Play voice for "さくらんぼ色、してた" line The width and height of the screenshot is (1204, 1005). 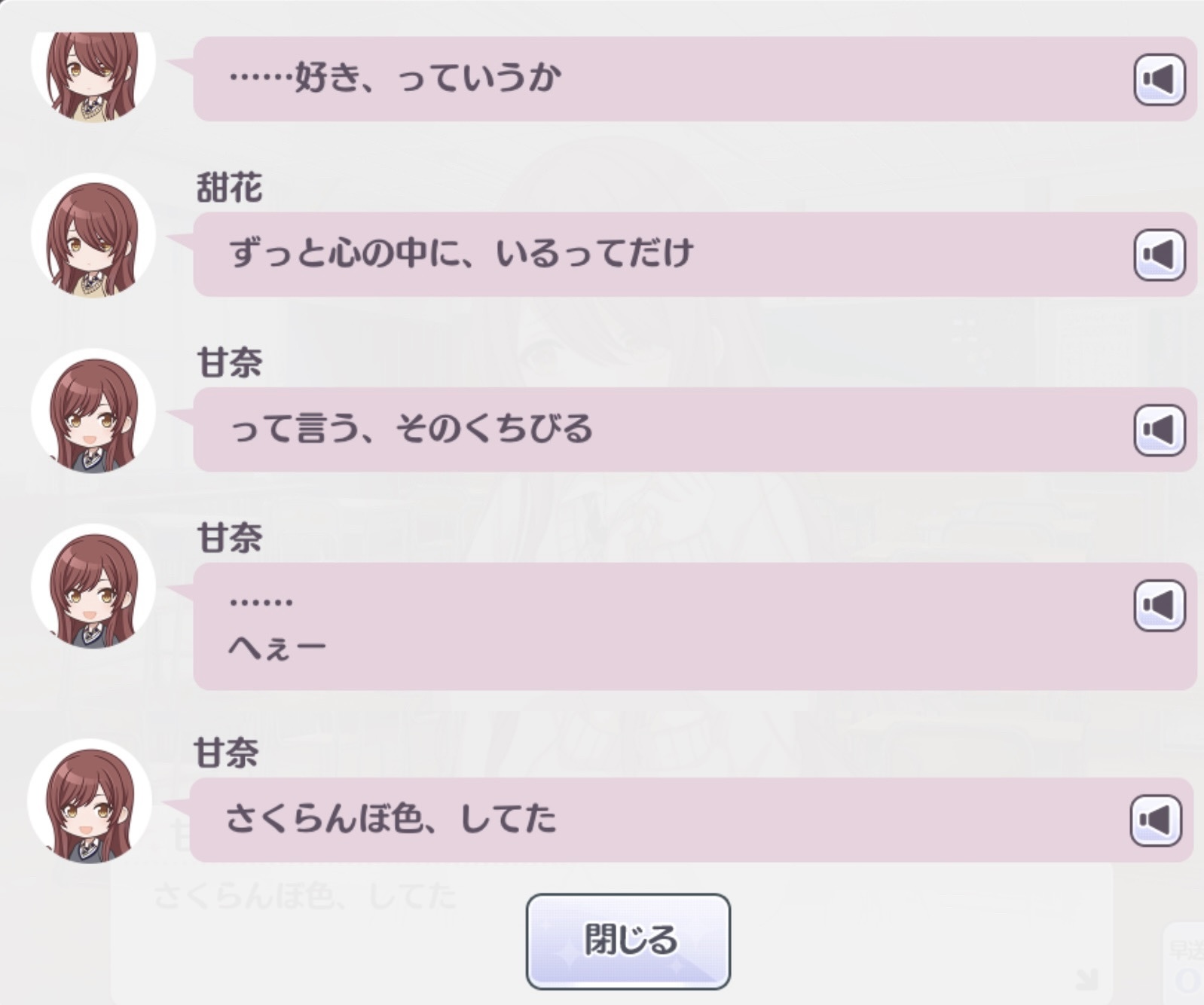(1155, 820)
